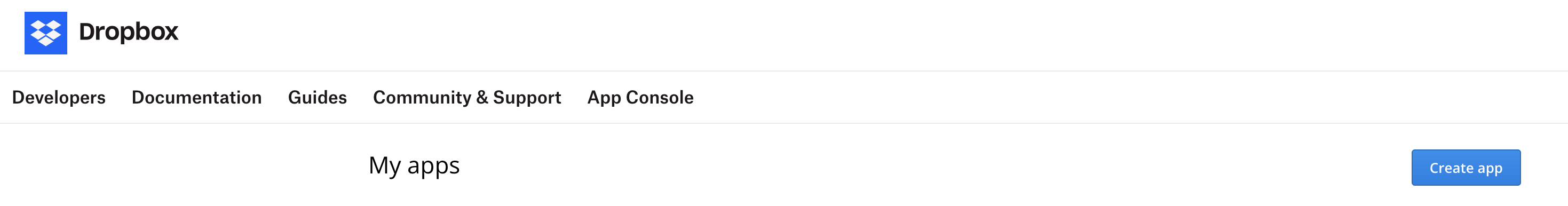Go to the Guides section
The height and width of the screenshot is (206, 1568).
(317, 98)
